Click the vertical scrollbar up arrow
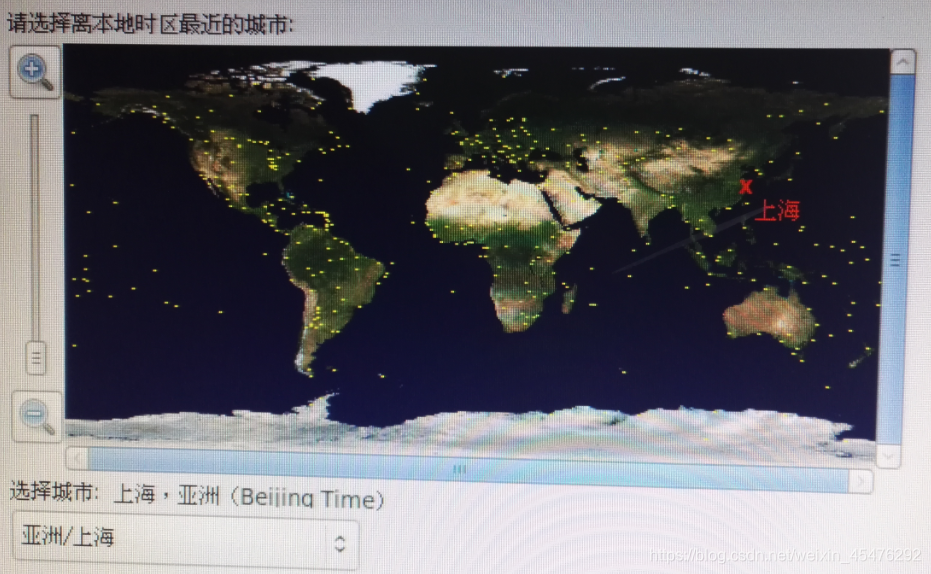The width and height of the screenshot is (931, 574). point(902,62)
